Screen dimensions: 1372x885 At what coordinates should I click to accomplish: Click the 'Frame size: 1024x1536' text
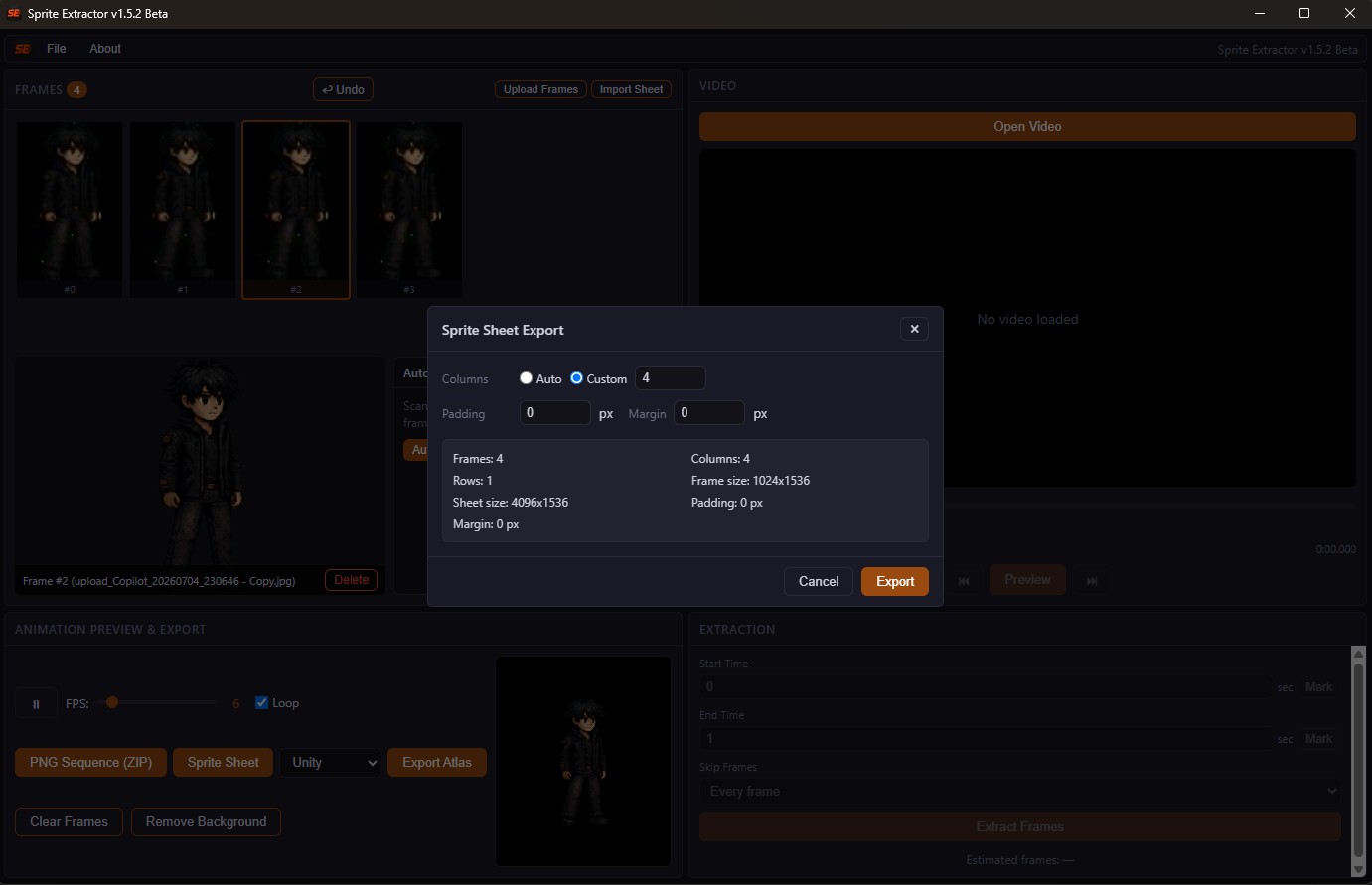click(750, 481)
